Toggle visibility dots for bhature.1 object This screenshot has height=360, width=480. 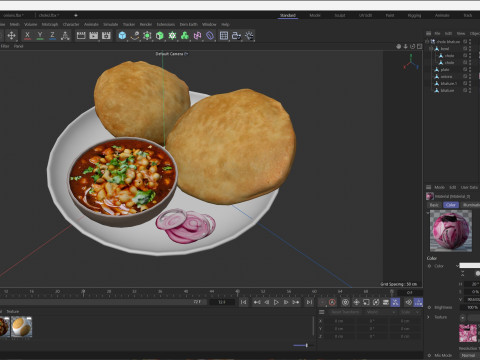pyautogui.click(x=470, y=84)
